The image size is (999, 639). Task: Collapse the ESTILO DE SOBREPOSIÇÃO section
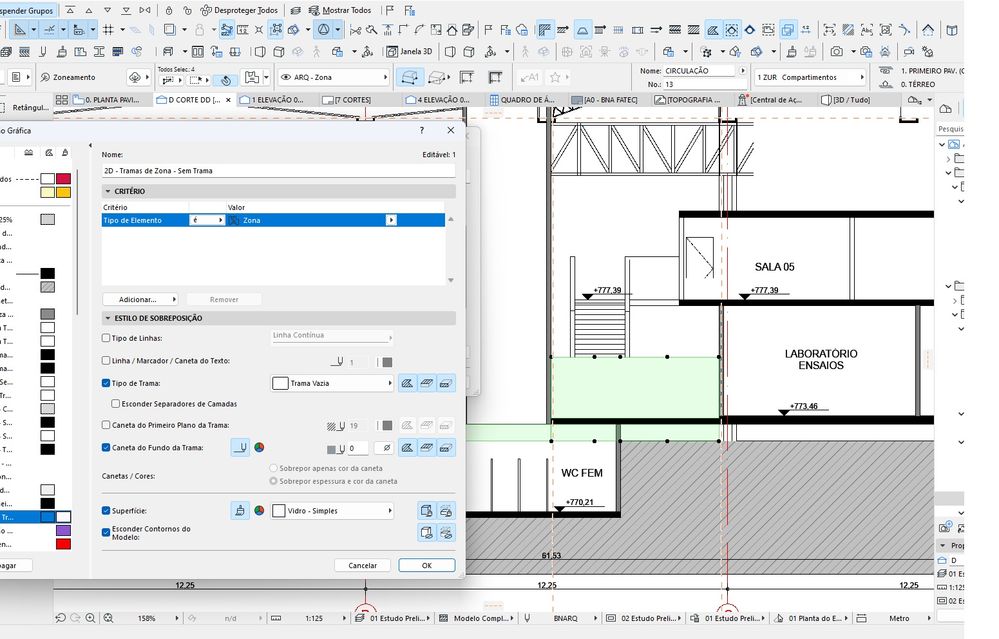point(108,318)
